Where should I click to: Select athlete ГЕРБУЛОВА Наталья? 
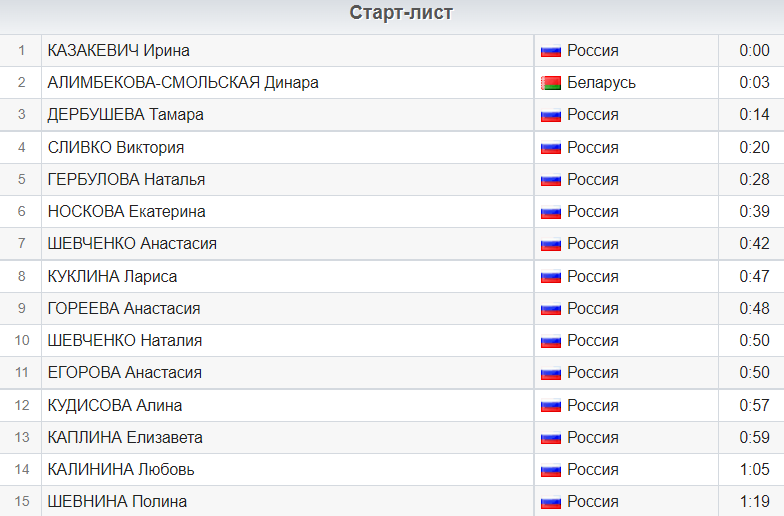point(126,180)
